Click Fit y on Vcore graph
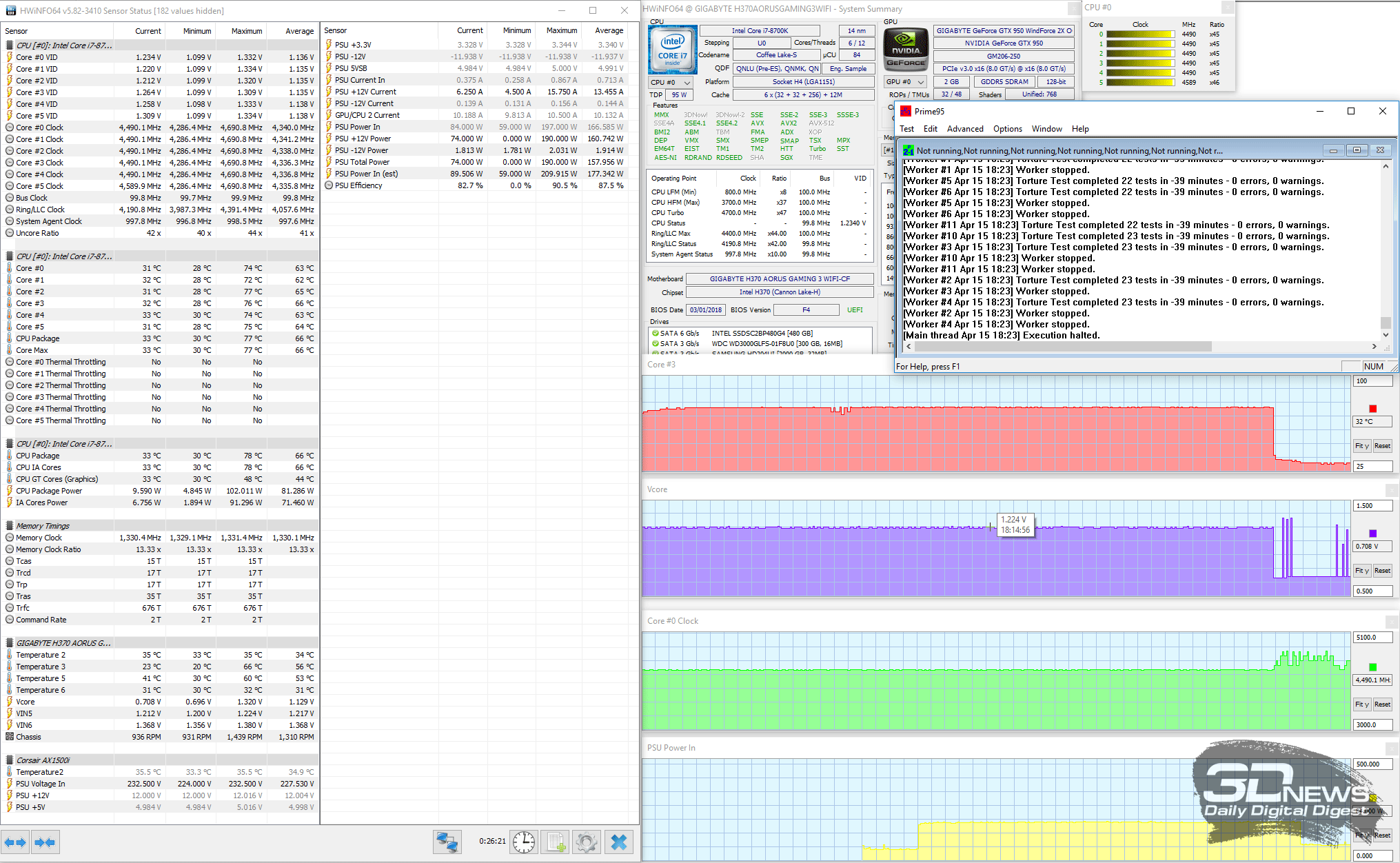The height and width of the screenshot is (863, 1400). pos(1362,571)
